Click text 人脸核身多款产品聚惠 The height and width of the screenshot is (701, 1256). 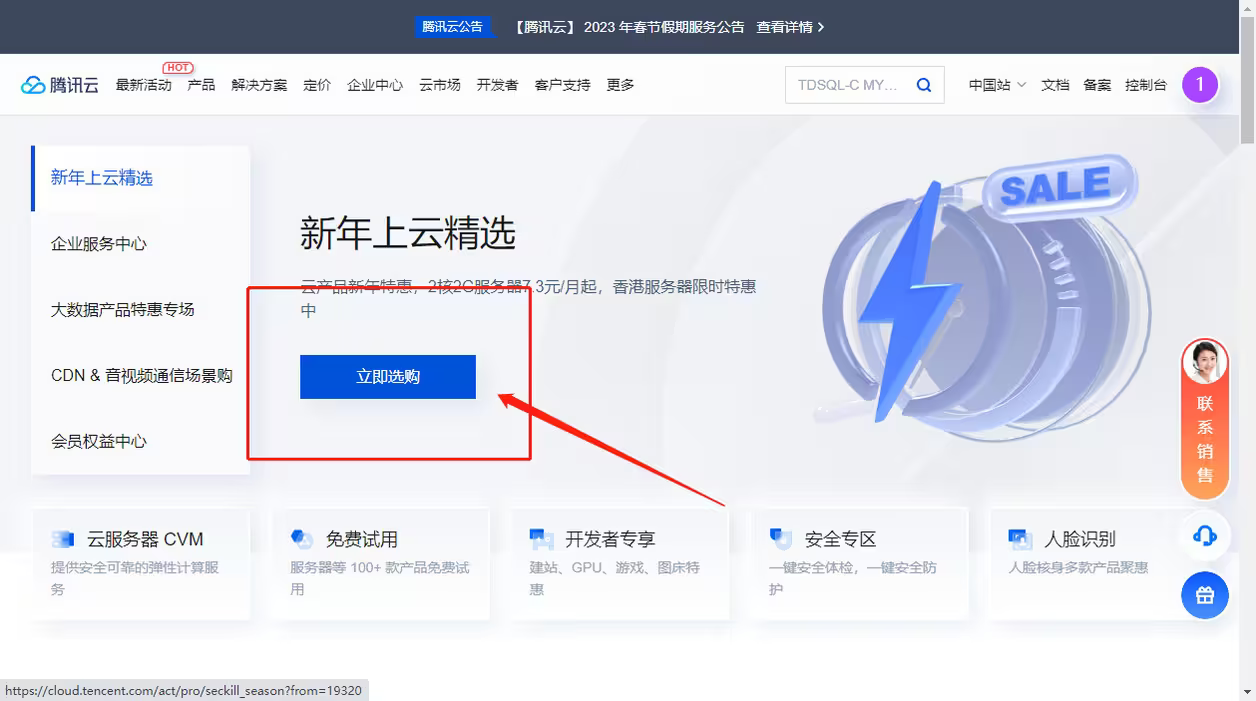tap(1078, 568)
